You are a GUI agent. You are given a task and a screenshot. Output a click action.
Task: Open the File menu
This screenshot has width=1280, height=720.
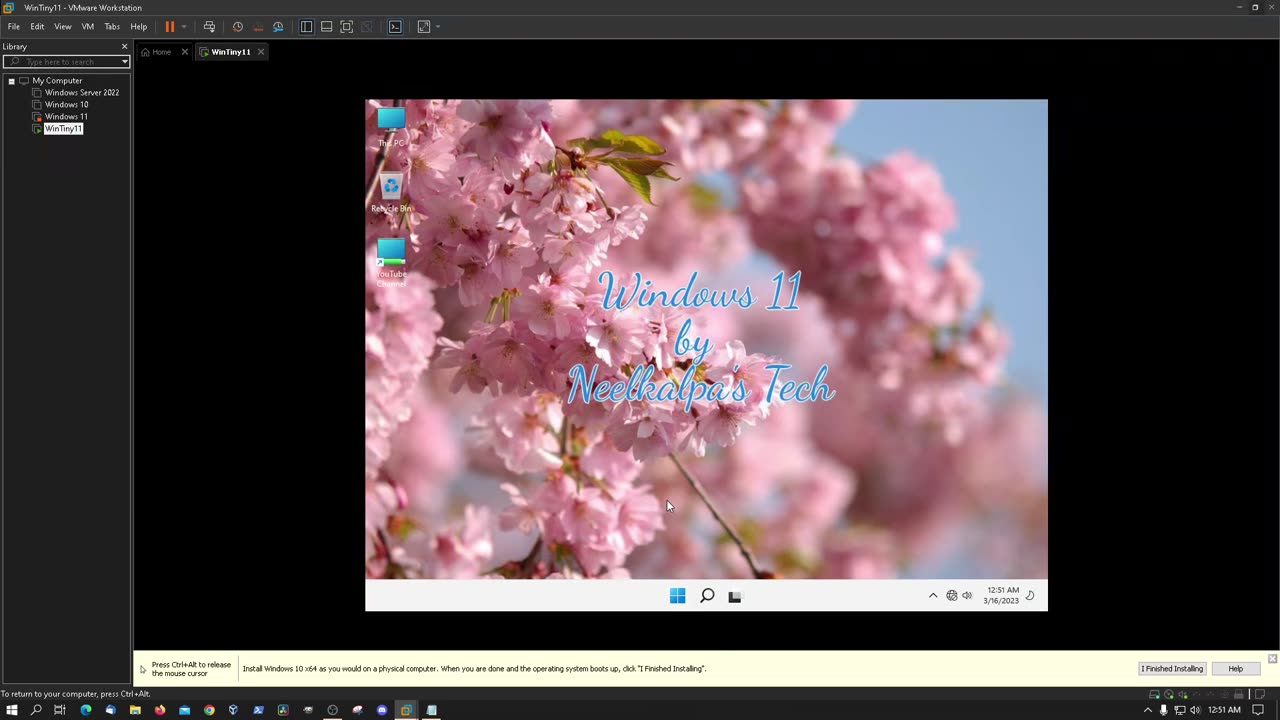[x=14, y=27]
